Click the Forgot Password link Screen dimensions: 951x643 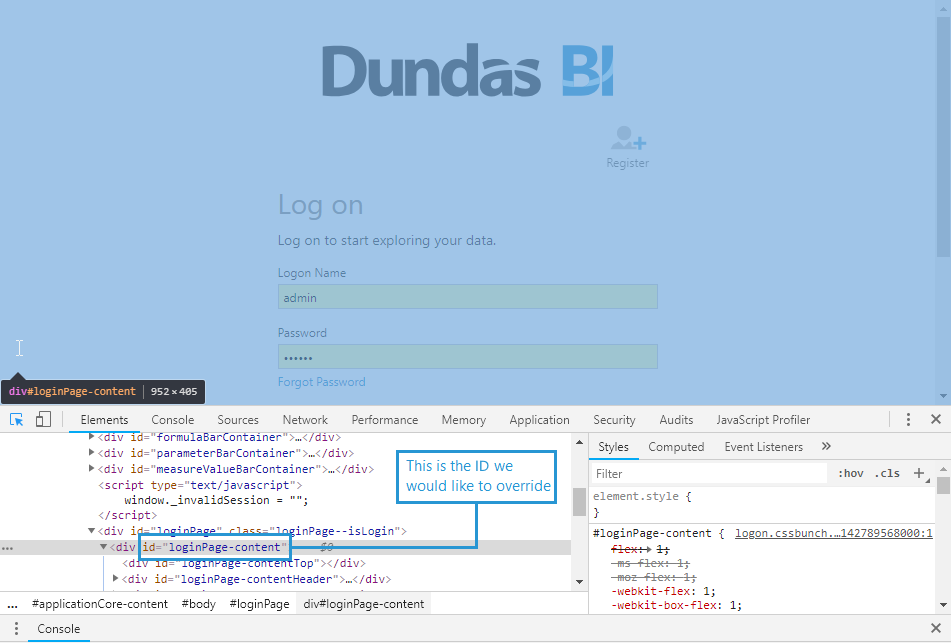(321, 382)
